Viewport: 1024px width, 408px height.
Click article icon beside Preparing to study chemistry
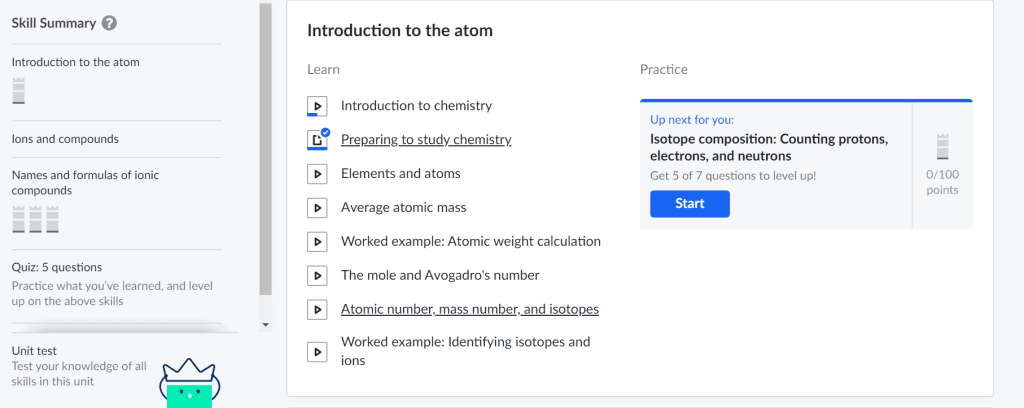[317, 140]
